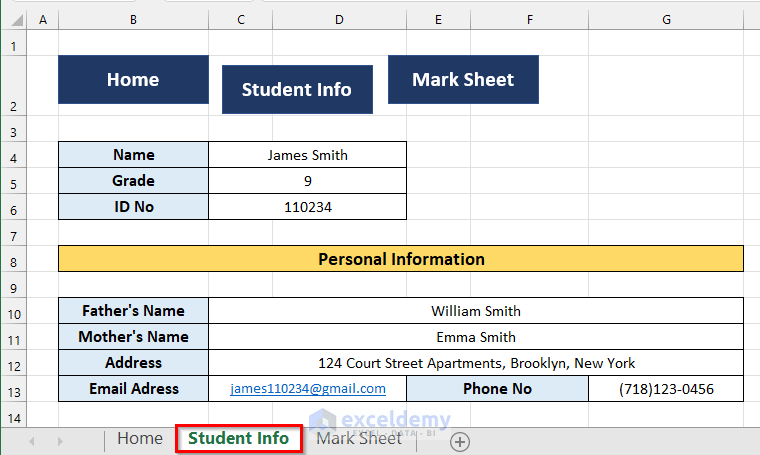
Task: Select row 8 header
Action: pos(13,259)
